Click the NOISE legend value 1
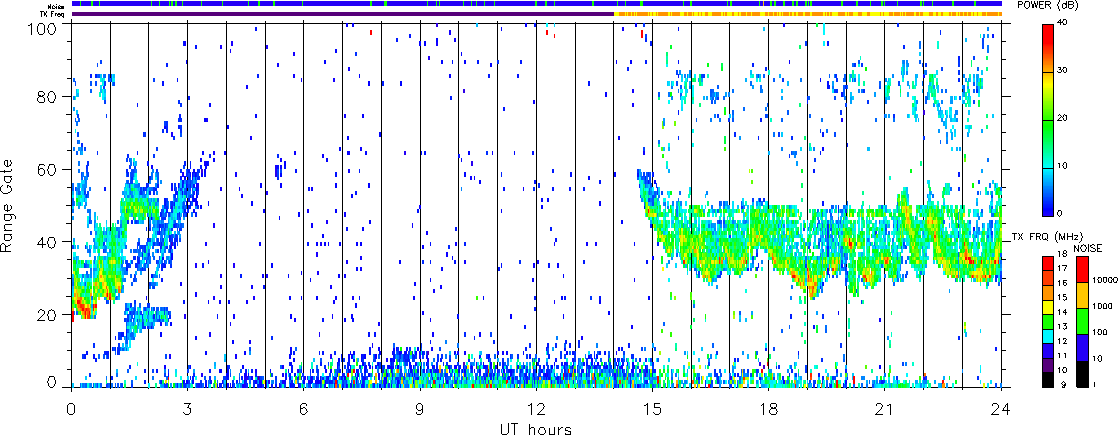1118x435 pixels. [x=1094, y=384]
